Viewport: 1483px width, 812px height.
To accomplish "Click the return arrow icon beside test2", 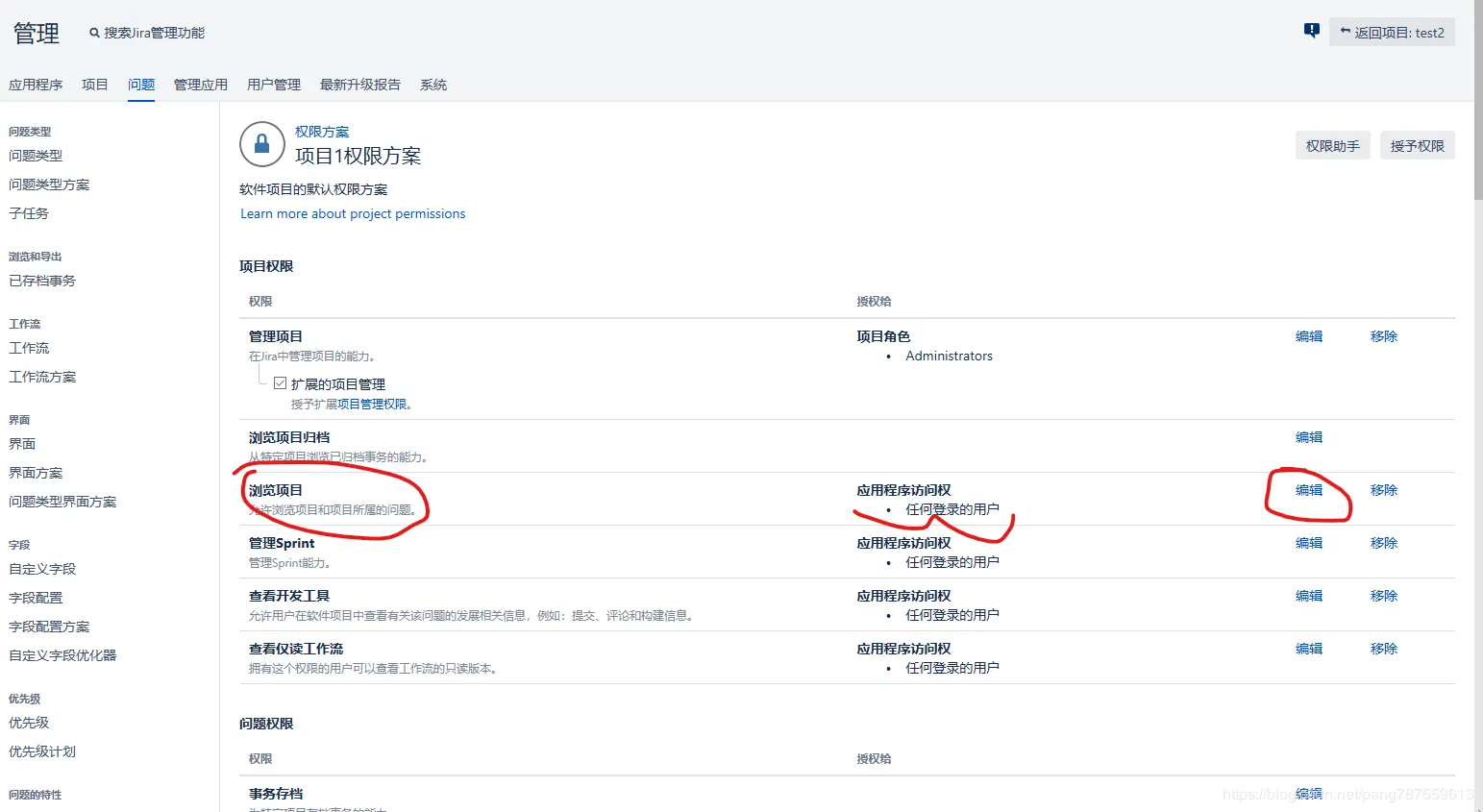I will coord(1345,32).
